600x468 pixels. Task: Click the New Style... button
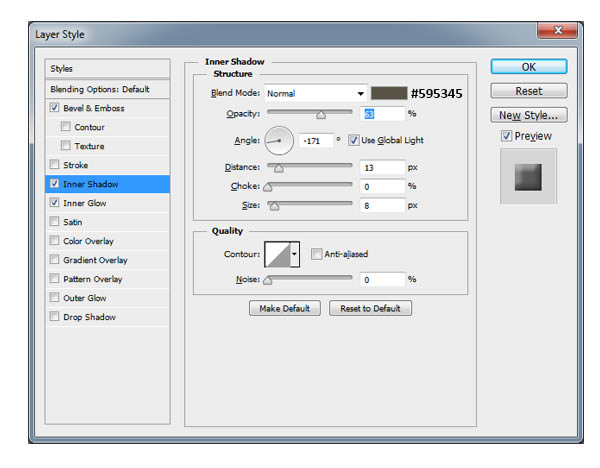(529, 115)
